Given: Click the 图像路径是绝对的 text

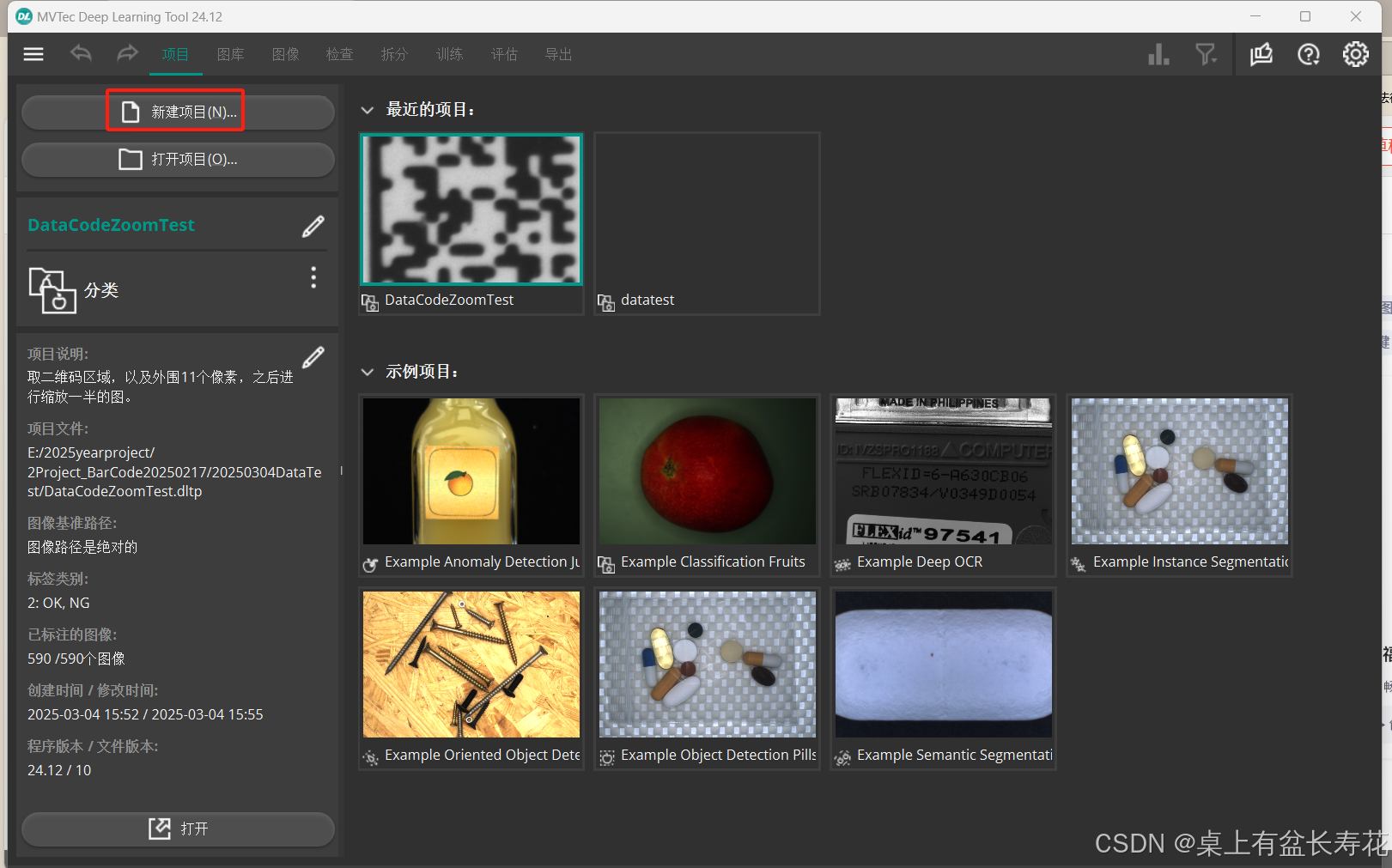Looking at the screenshot, I should click(x=82, y=547).
